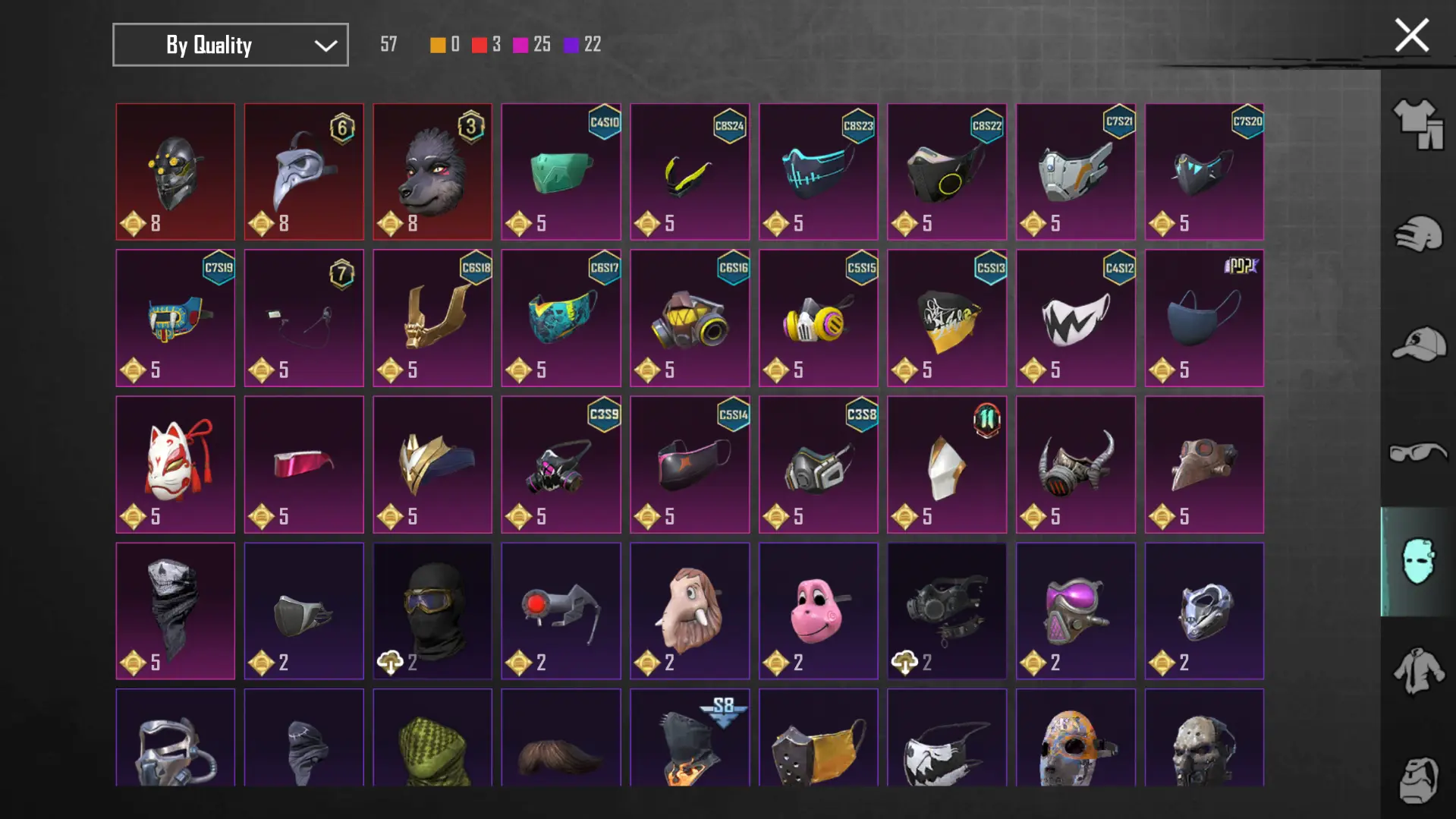Screen dimensions: 1456x819
Task: Open the outfits category shirt icon
Action: click(1417, 124)
